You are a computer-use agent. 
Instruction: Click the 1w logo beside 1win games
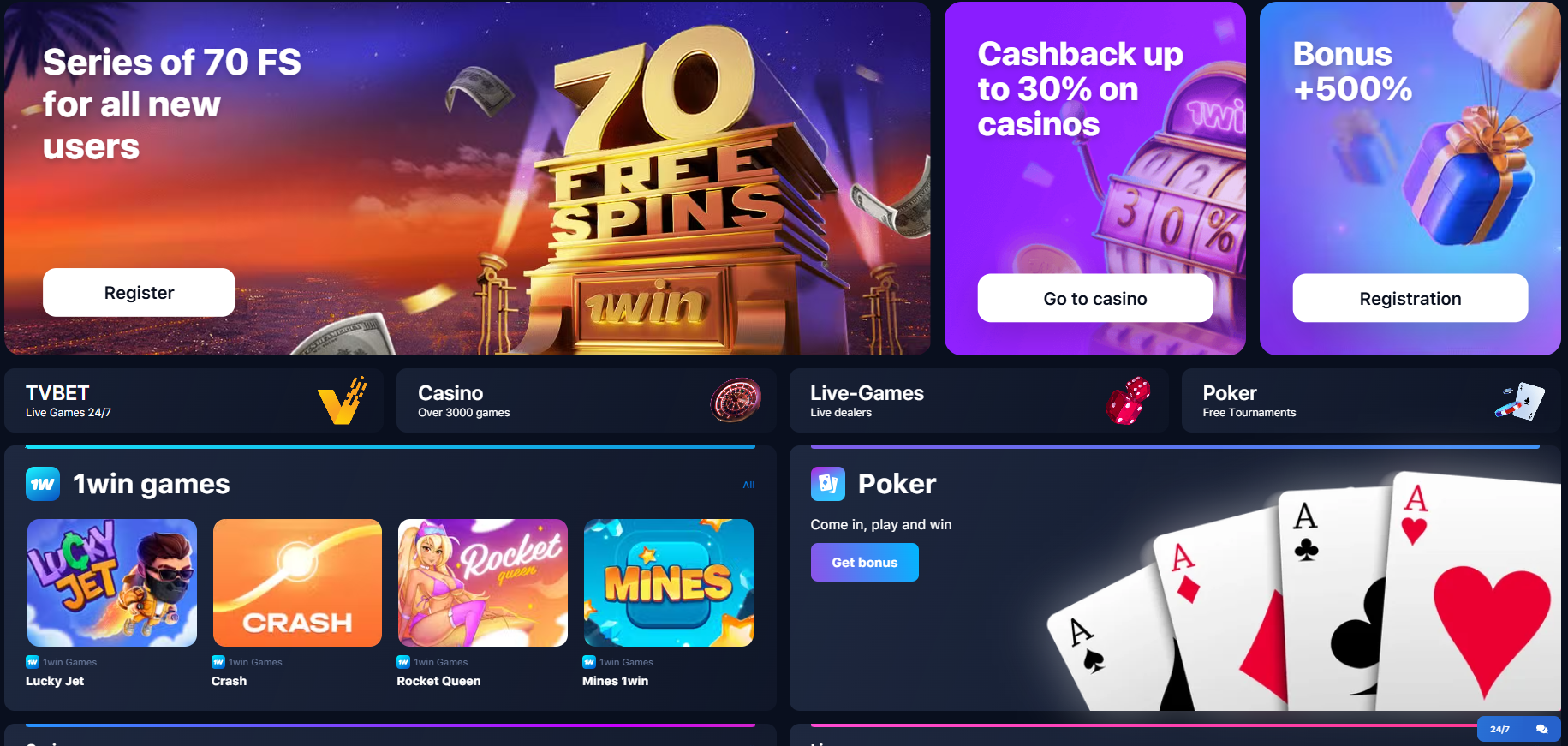(43, 484)
